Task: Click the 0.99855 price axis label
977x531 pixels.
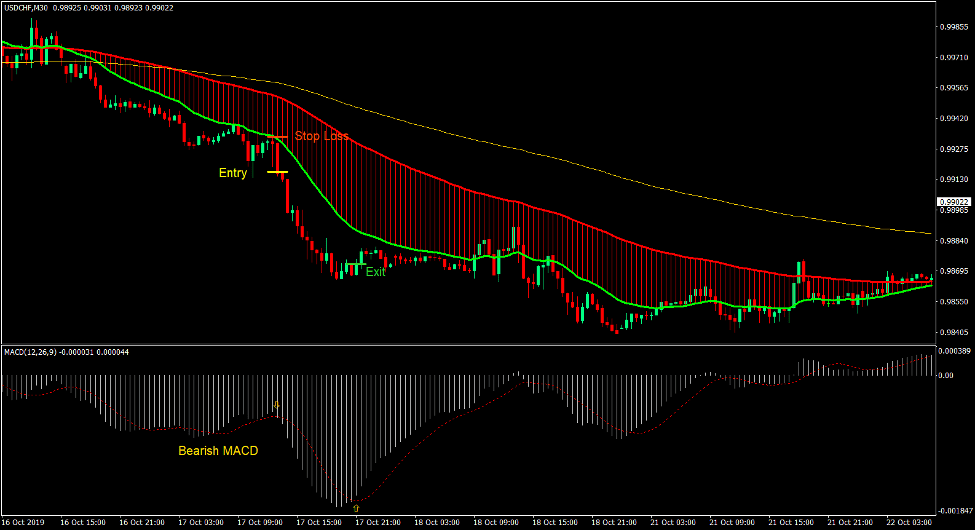Action: click(x=953, y=28)
